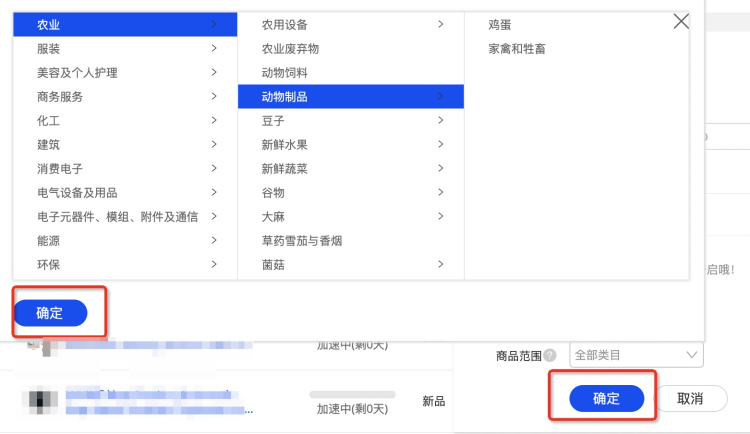Click the chevron beside 环保

(x=214, y=264)
